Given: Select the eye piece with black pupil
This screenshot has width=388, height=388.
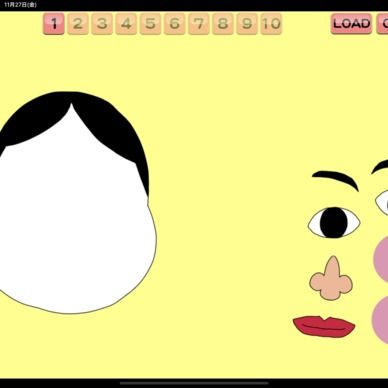Looking at the screenshot, I should click(x=334, y=223).
